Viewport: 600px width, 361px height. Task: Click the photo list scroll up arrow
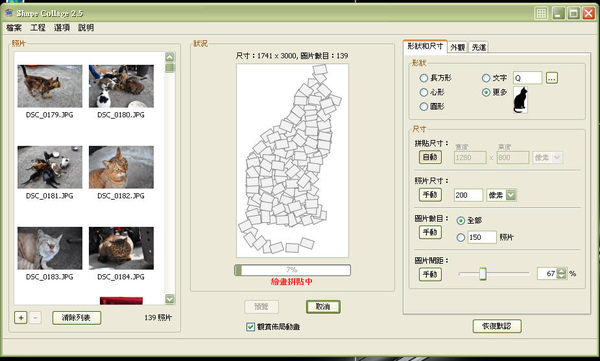coord(170,57)
